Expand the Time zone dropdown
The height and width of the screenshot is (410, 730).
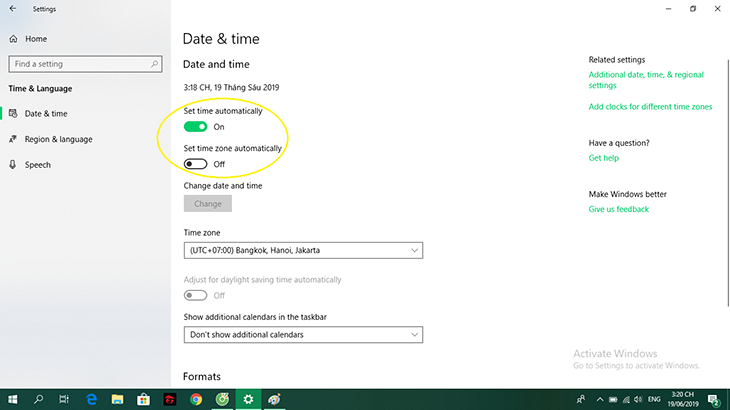tap(303, 250)
